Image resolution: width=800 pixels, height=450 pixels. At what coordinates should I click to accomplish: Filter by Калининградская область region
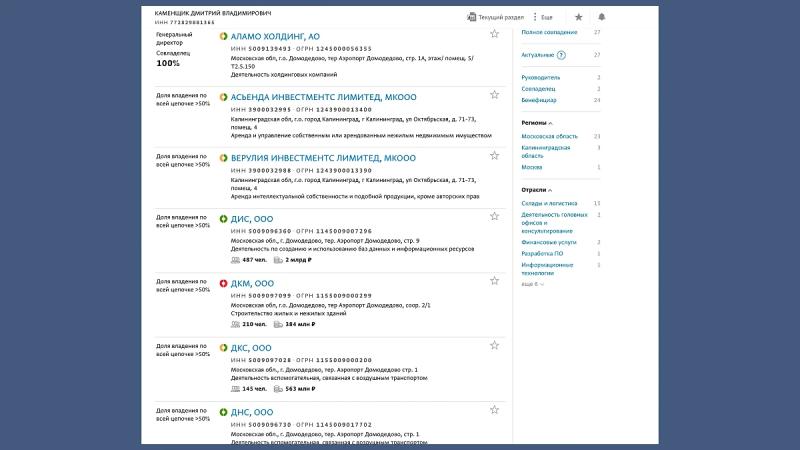545,152
